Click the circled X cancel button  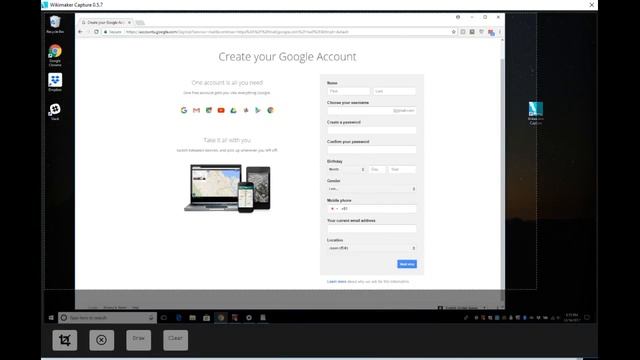point(102,340)
